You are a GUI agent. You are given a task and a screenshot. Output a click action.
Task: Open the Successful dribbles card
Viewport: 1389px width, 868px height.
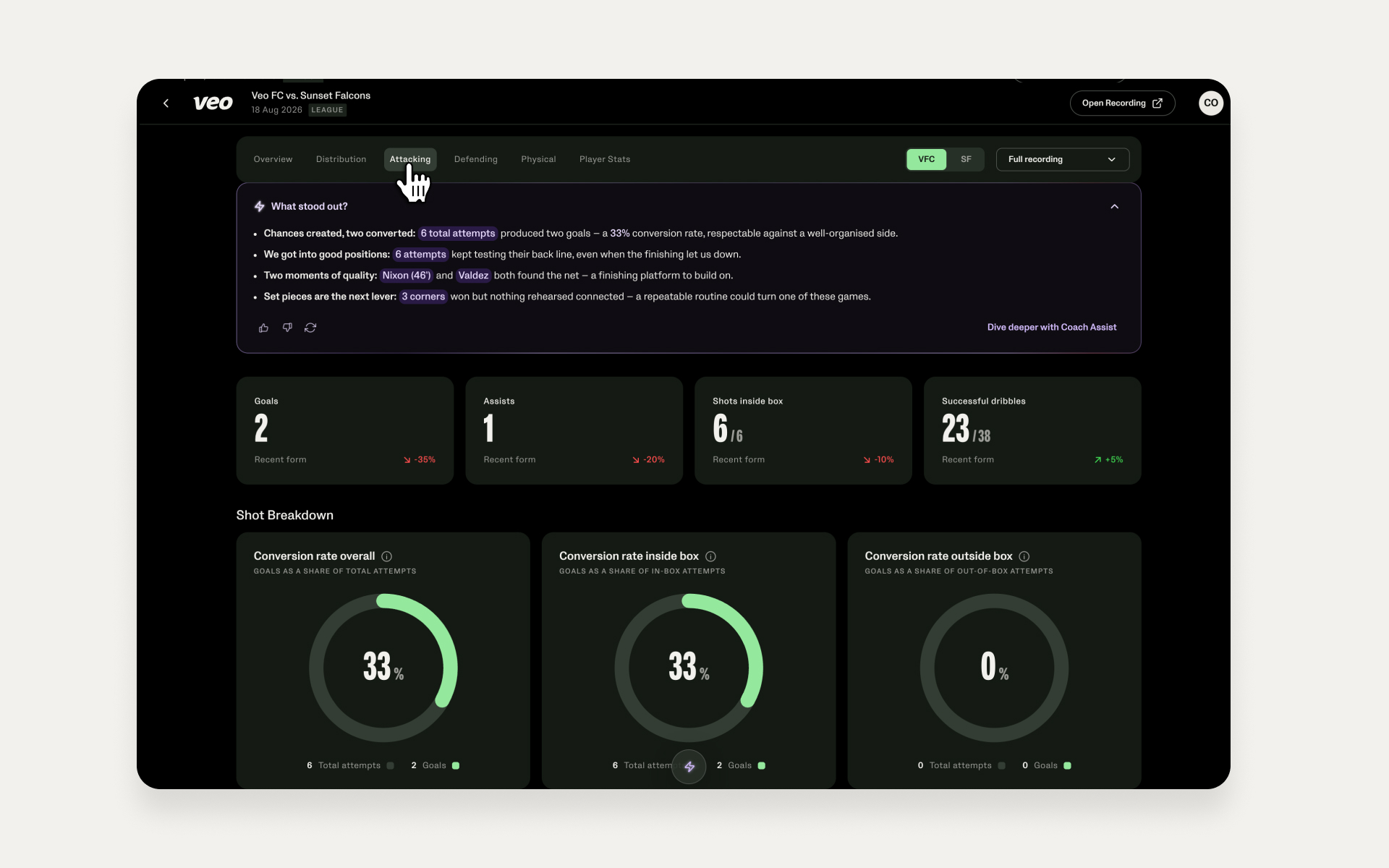(x=1032, y=430)
